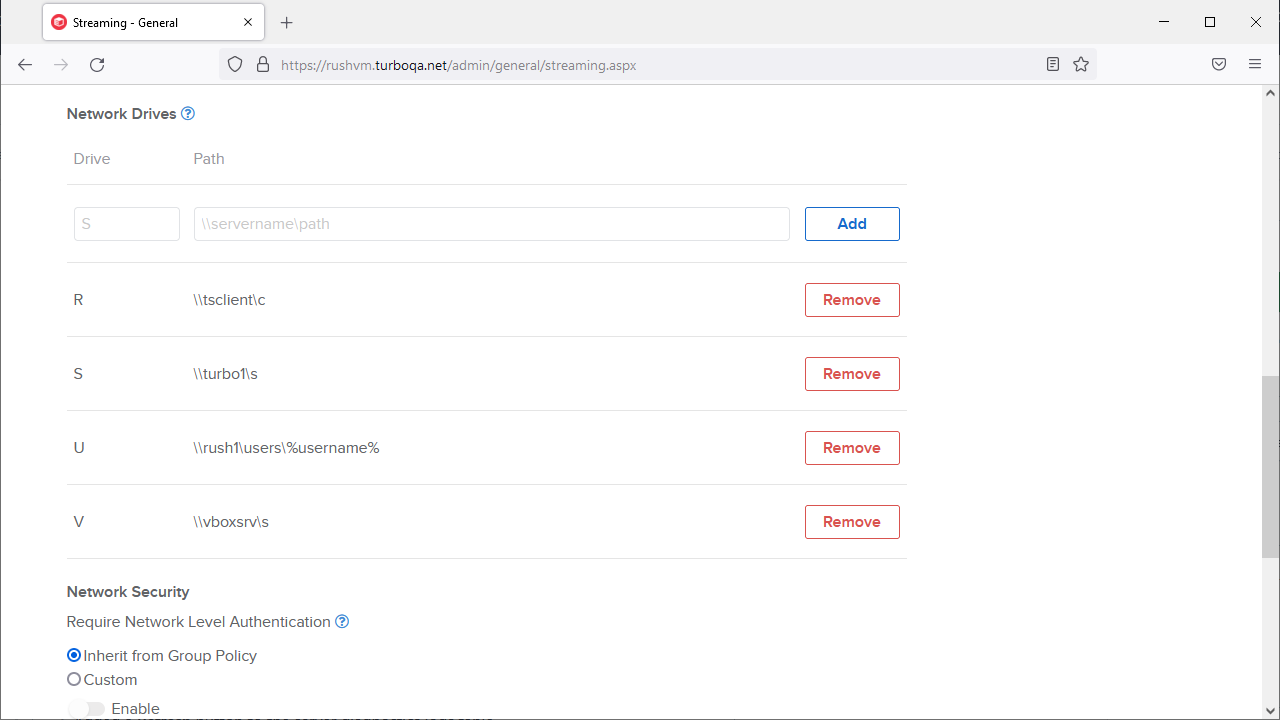
Task: Open a new browser tab
Action: click(287, 22)
